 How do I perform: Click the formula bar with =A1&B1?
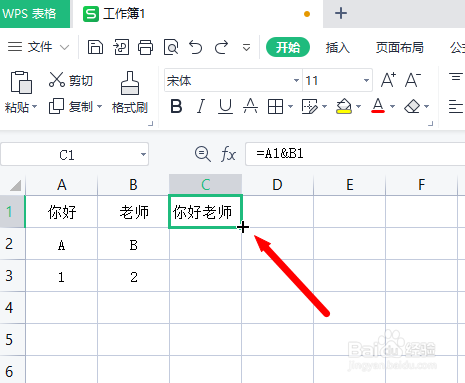[355, 154]
